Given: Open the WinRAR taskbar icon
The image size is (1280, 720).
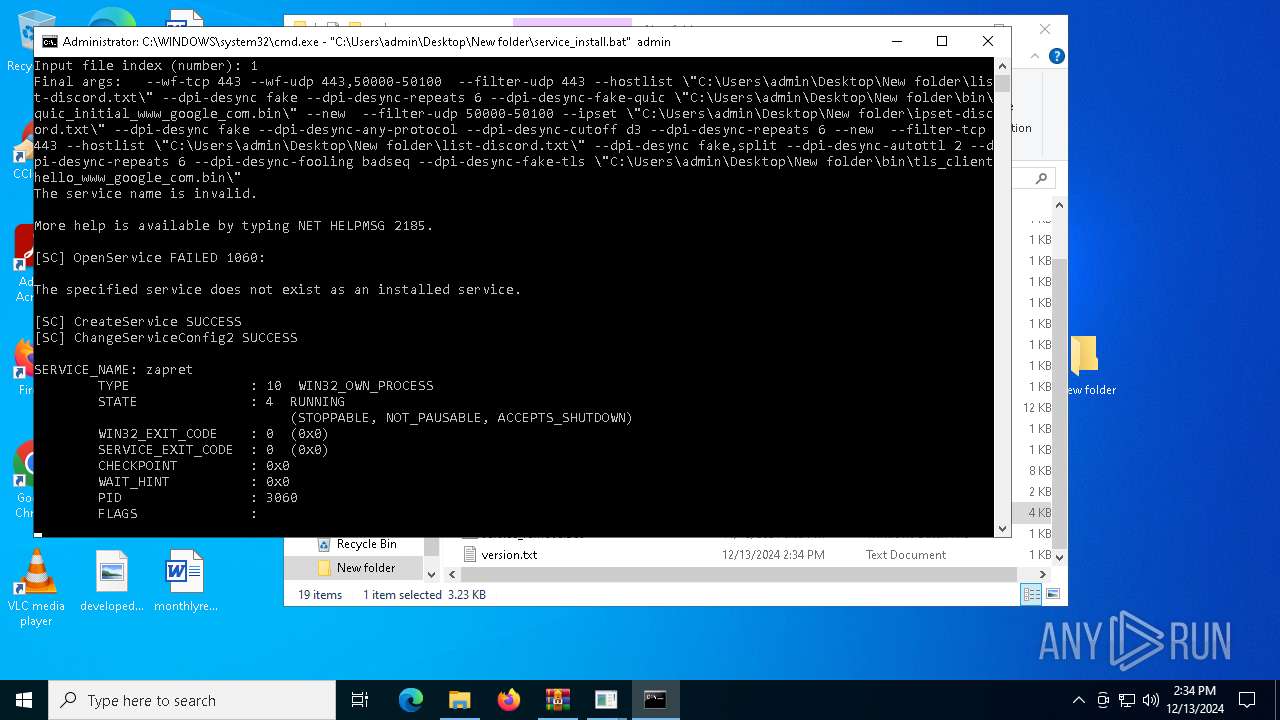Looking at the screenshot, I should [x=557, y=700].
